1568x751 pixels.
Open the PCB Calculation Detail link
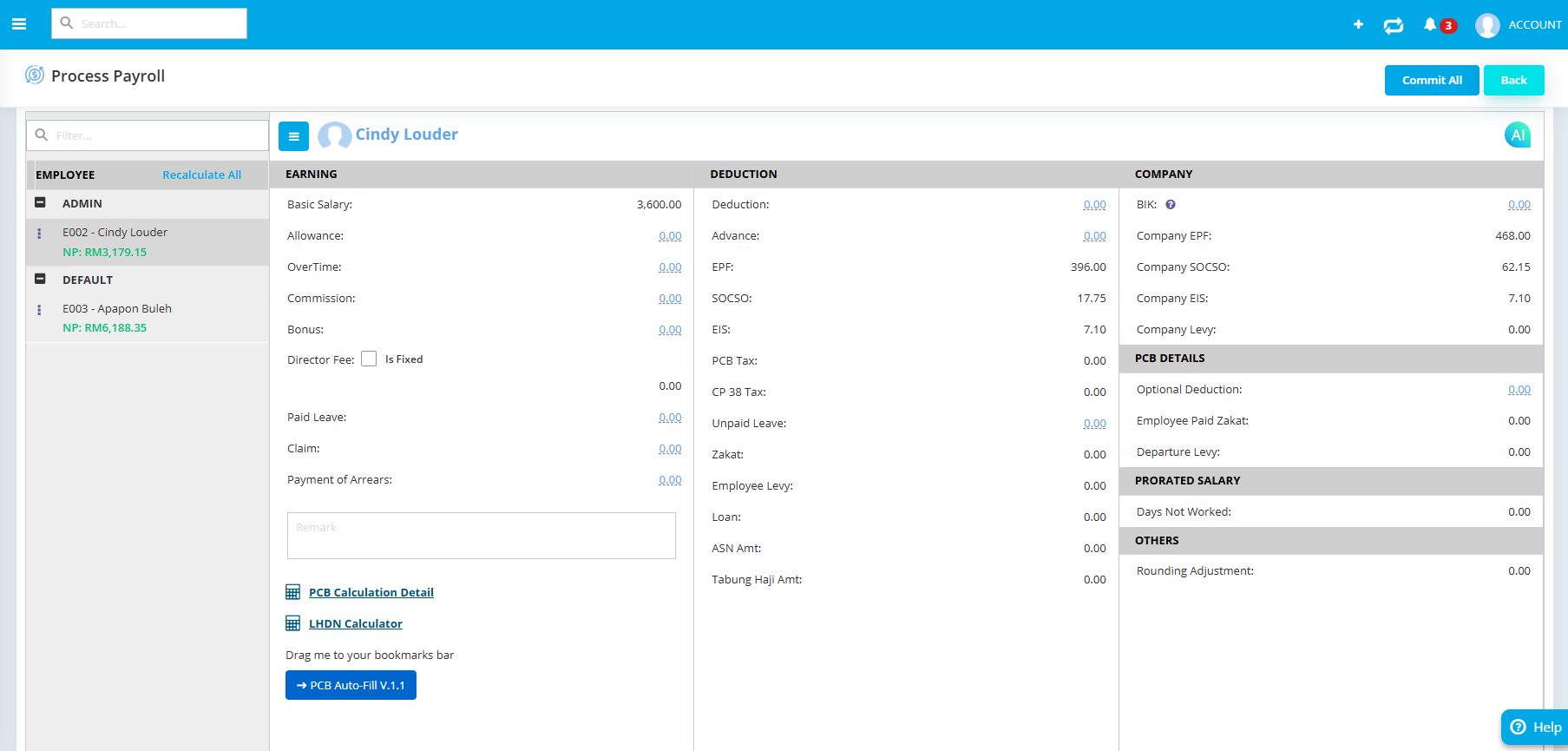371,593
